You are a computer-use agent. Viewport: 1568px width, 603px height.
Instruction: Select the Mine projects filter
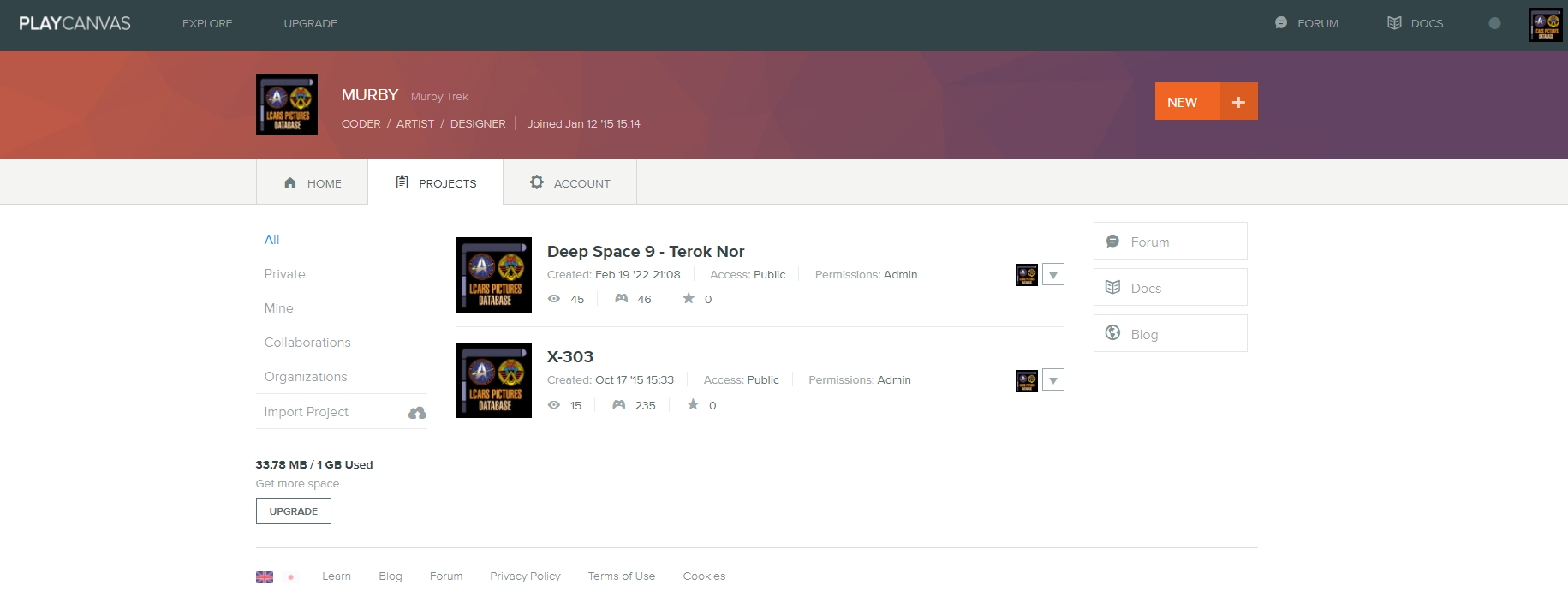(x=278, y=308)
